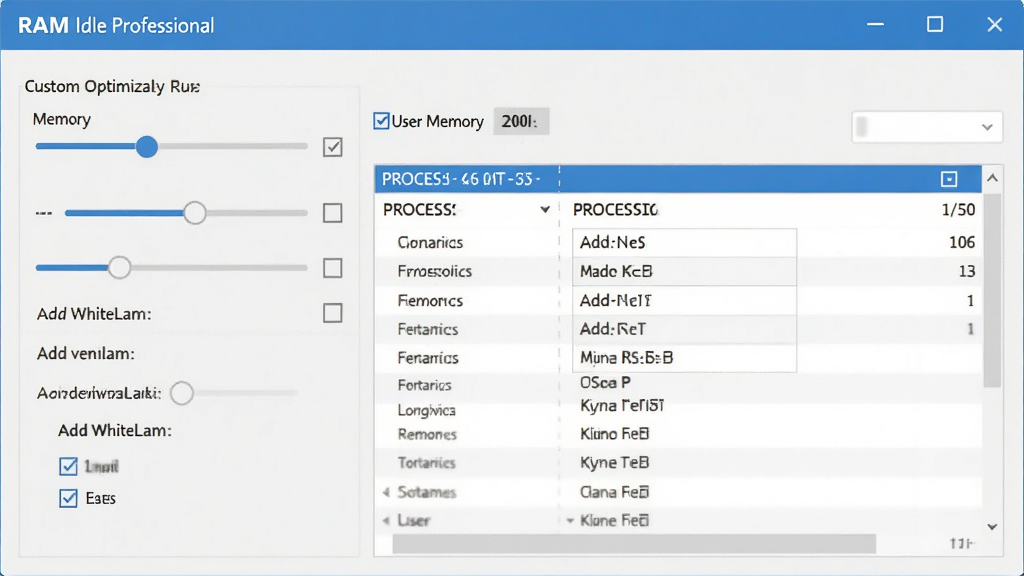The width and height of the screenshot is (1024, 576).
Task: Click the Mjuna RS:BeB cell
Action: click(684, 358)
